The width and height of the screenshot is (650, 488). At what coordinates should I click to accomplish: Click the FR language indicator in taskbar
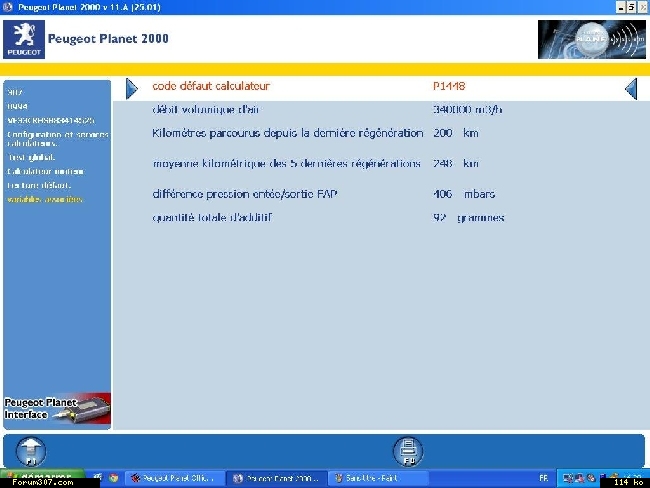coord(543,478)
